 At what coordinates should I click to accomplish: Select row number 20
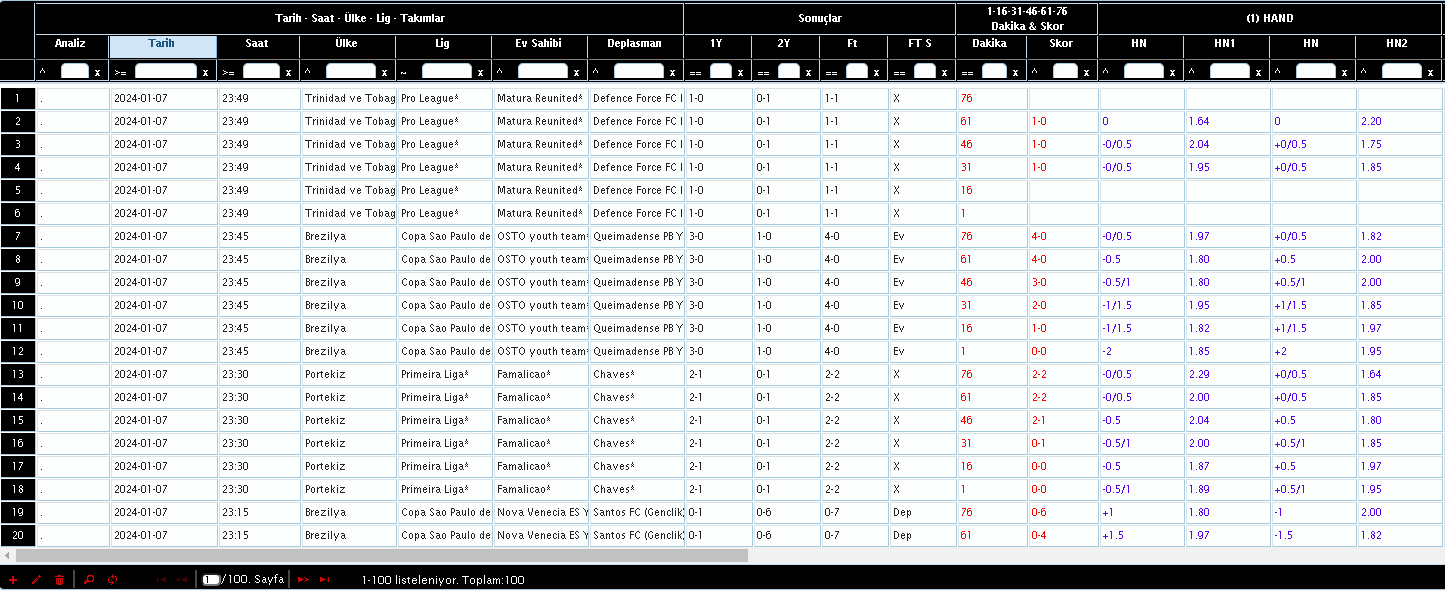point(17,535)
